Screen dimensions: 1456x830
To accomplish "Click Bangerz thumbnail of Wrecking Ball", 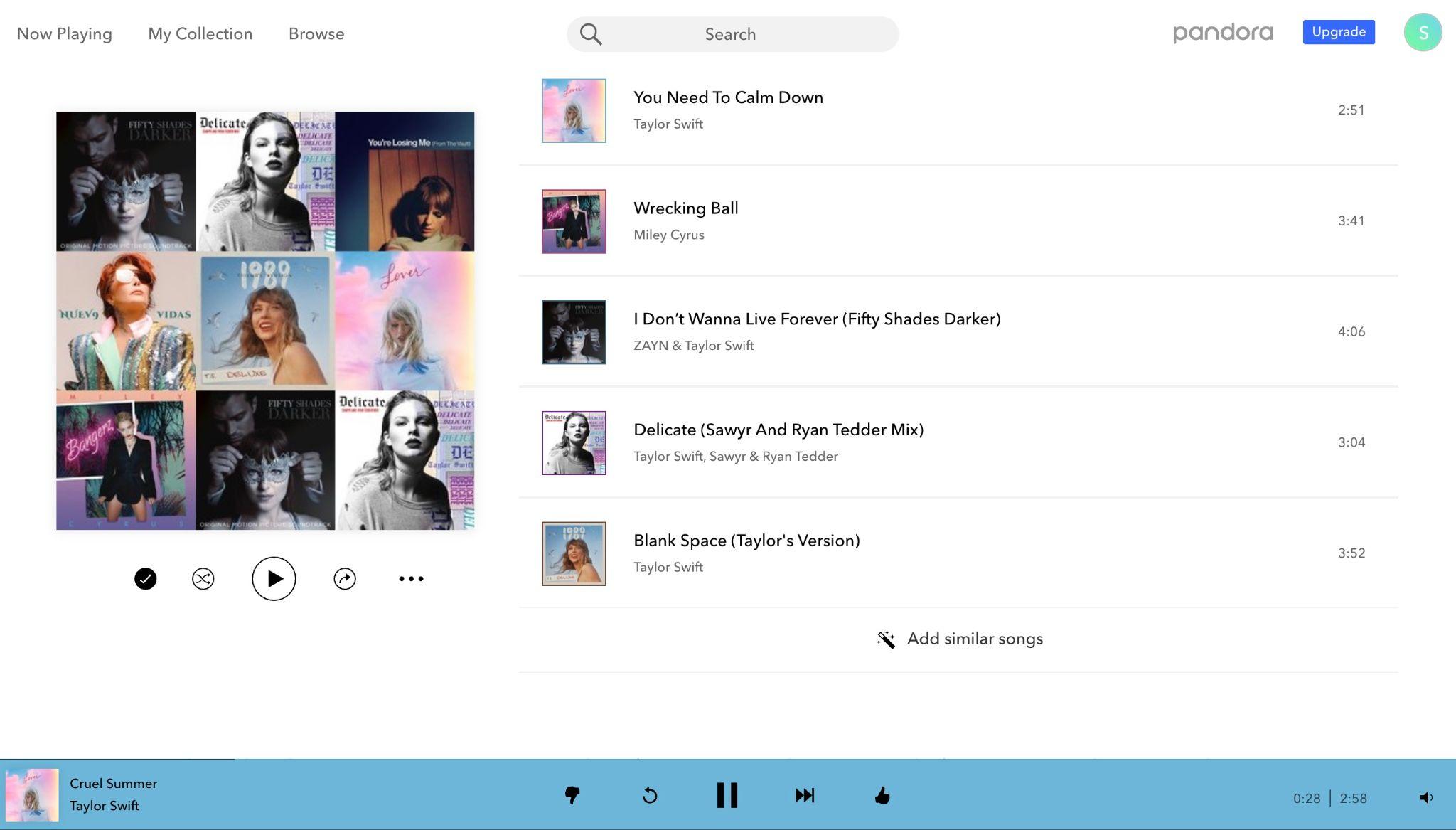I will pos(574,221).
